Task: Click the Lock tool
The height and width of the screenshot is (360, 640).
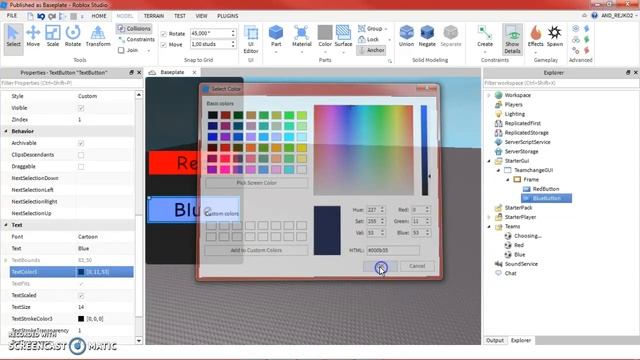Action: tap(369, 39)
